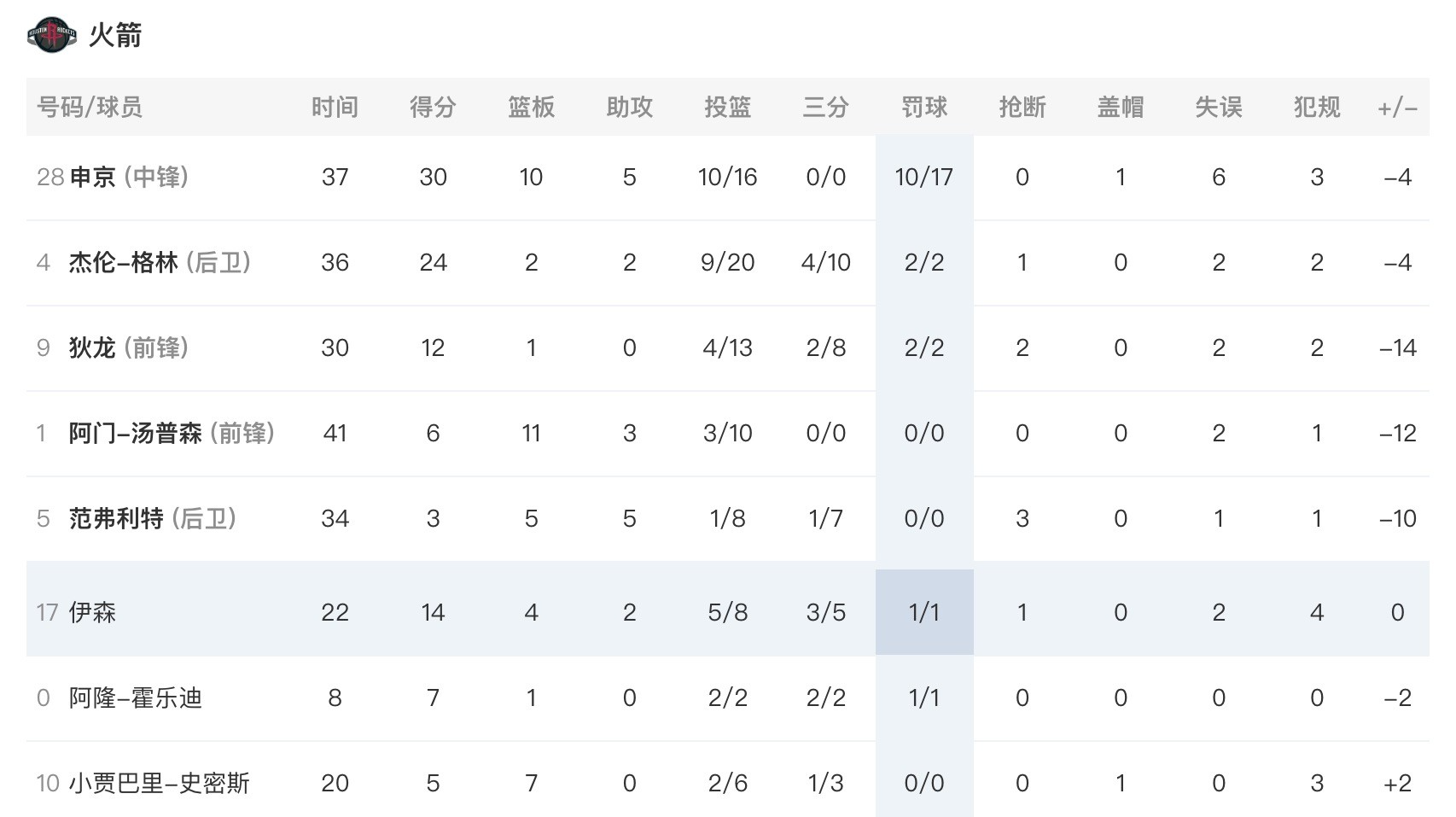
Task: Select the 时间 column header
Action: tap(335, 107)
